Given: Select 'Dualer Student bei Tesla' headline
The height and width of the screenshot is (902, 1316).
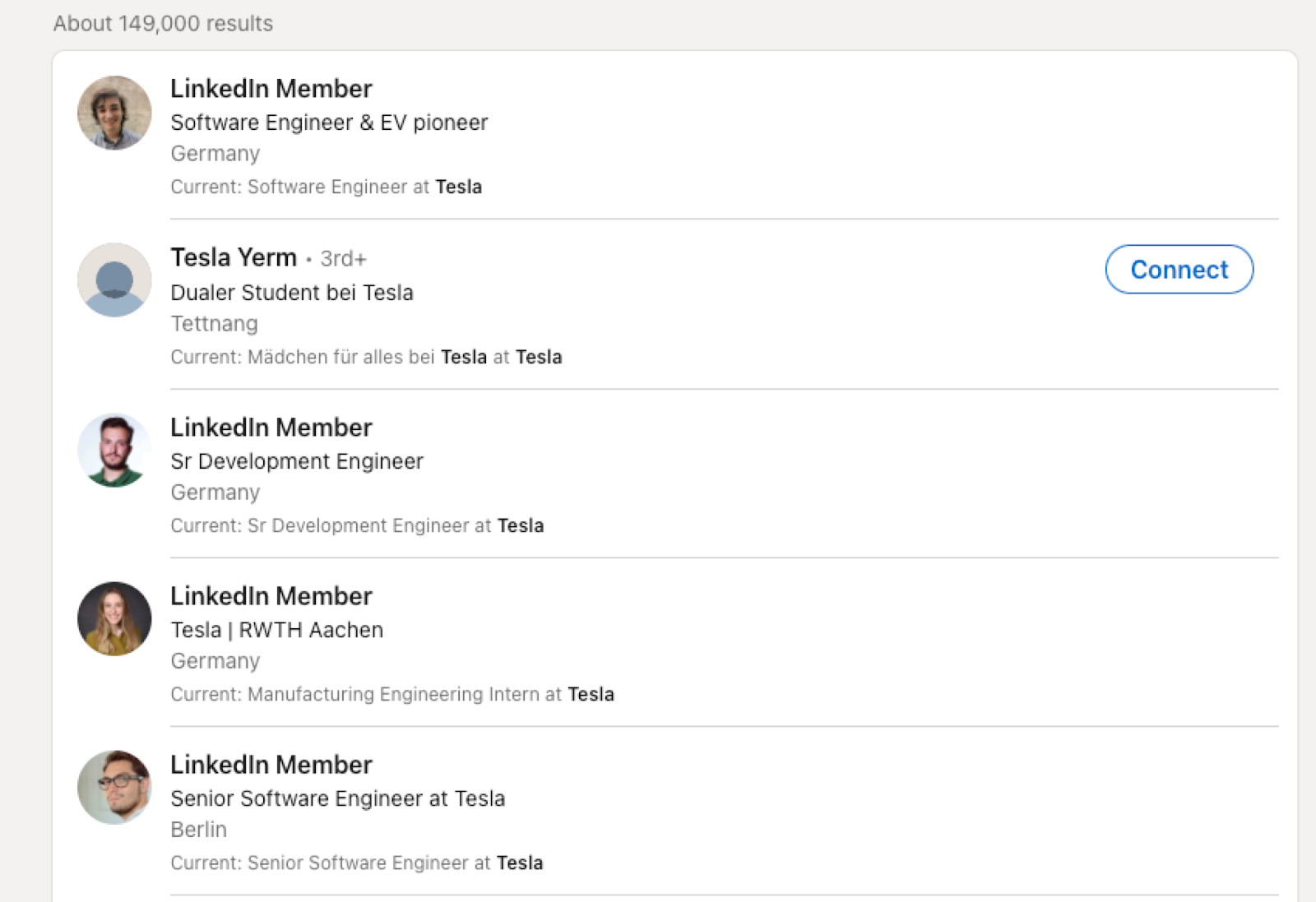Looking at the screenshot, I should point(292,293).
